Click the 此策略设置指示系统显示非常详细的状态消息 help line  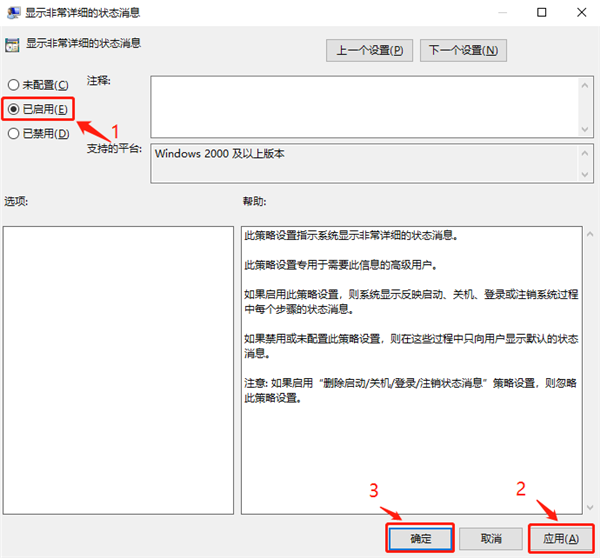(x=351, y=235)
